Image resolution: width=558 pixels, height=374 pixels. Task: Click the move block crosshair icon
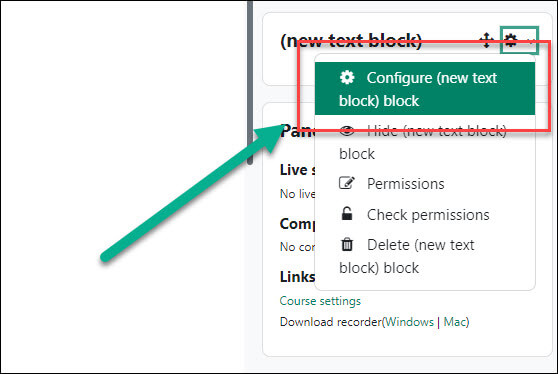click(486, 40)
